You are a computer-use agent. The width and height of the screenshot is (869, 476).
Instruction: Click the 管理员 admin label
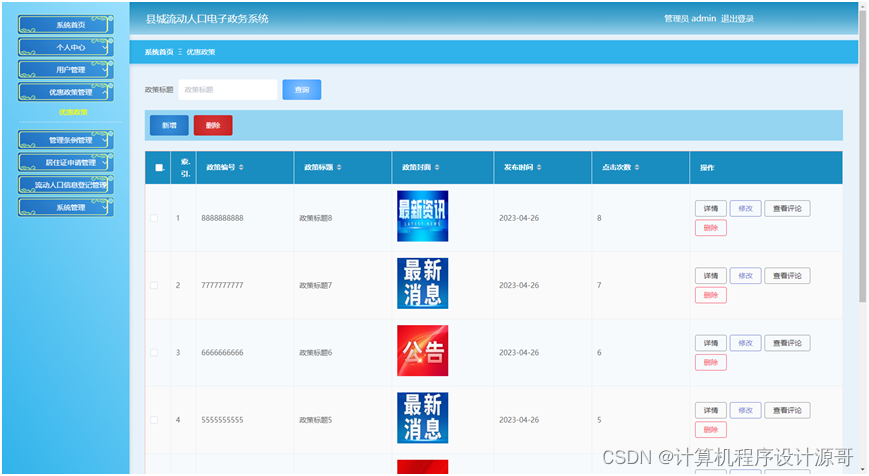coord(690,18)
